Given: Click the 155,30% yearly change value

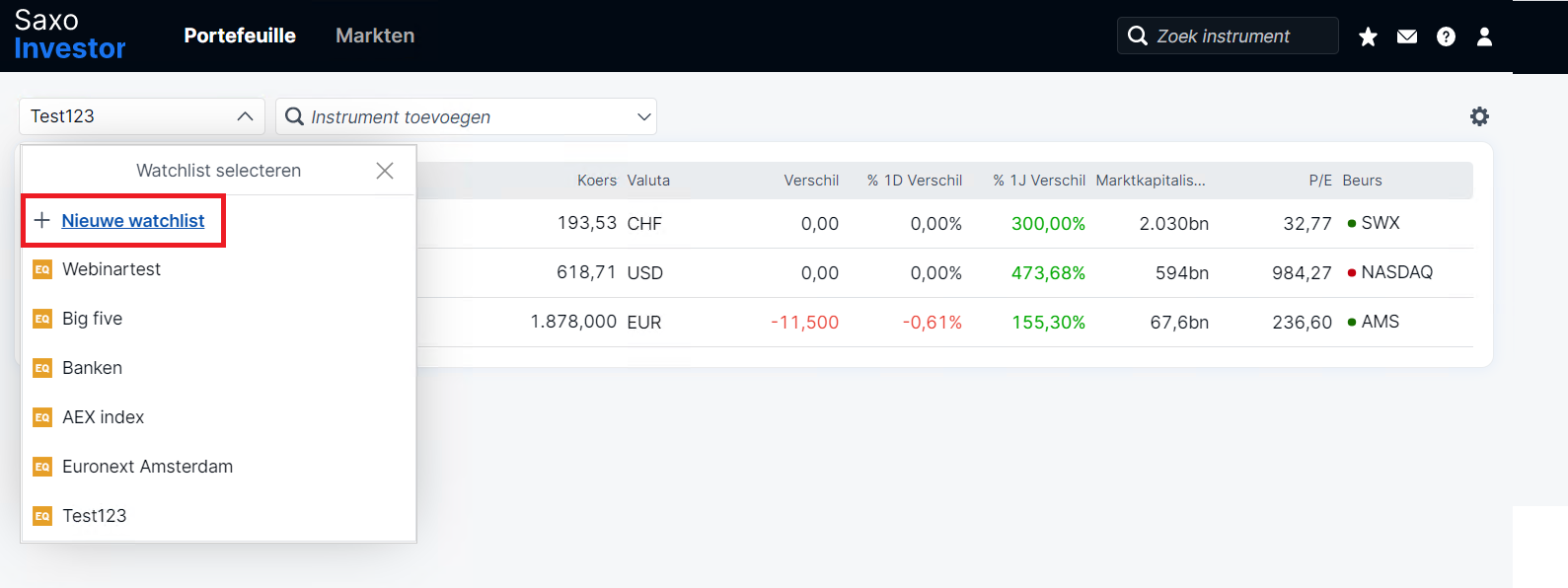Looking at the screenshot, I should click(1048, 323).
